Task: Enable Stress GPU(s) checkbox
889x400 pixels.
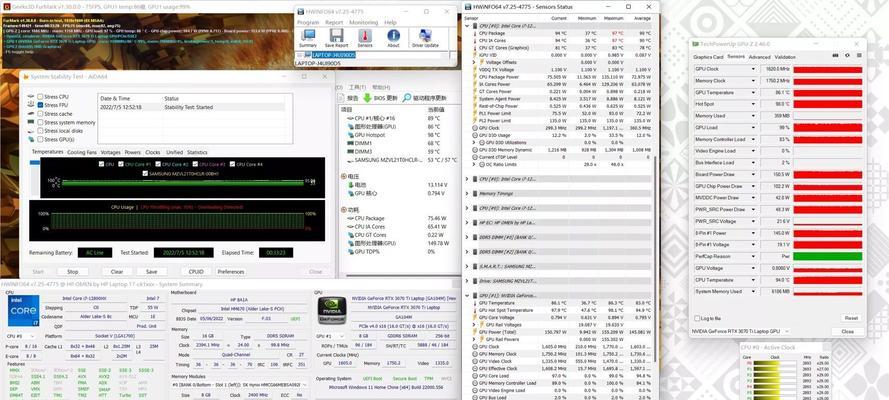Action: [40, 139]
